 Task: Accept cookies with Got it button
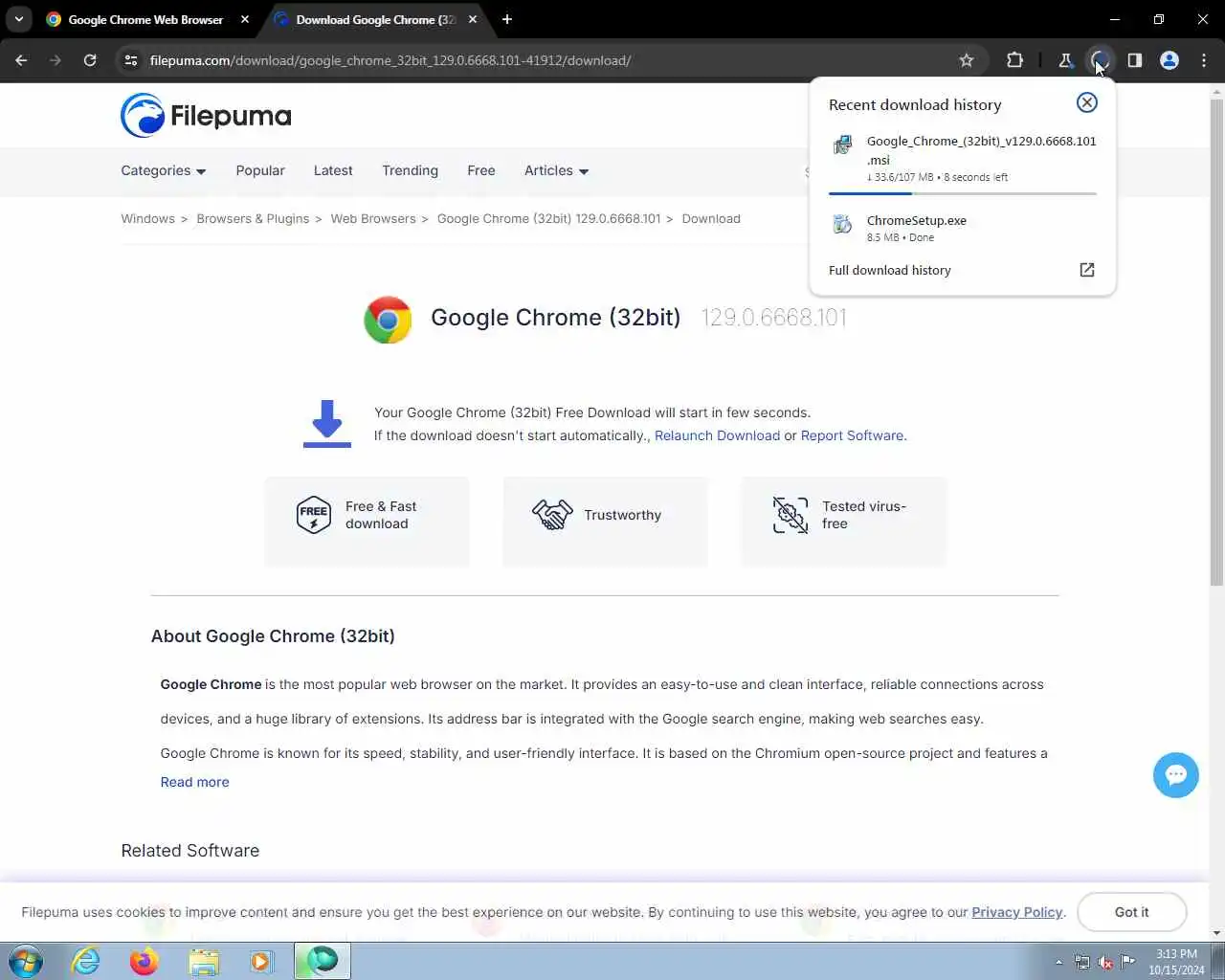point(1132,912)
